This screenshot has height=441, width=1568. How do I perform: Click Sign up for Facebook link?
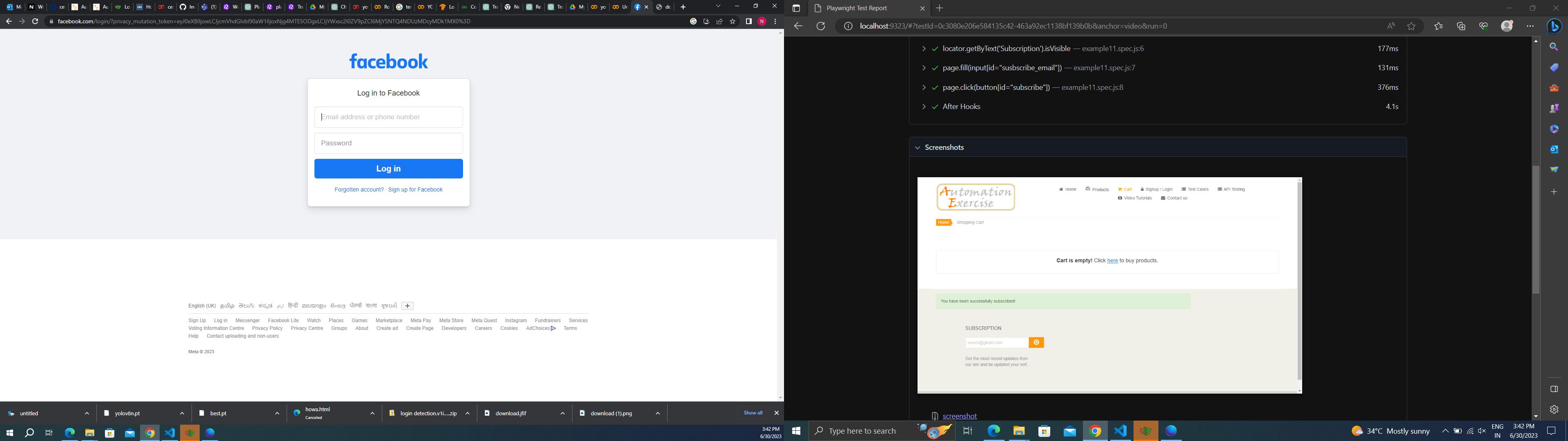[415, 190]
